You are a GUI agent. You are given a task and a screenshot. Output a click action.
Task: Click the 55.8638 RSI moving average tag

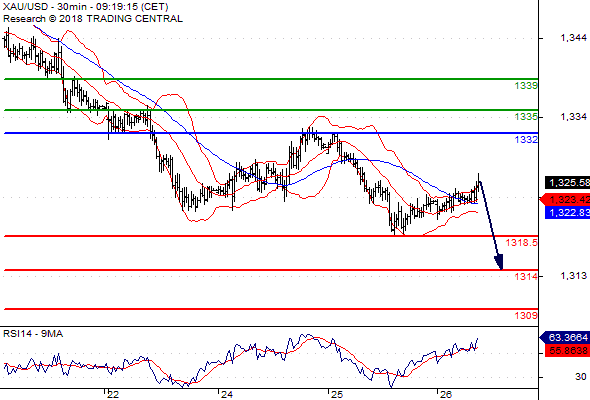coord(567,351)
